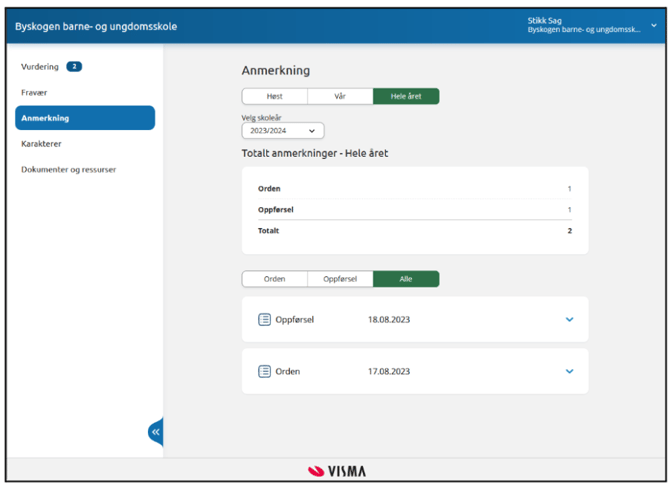670x488 pixels.
Task: Filter remarks by Oppførsel
Action: point(340,279)
